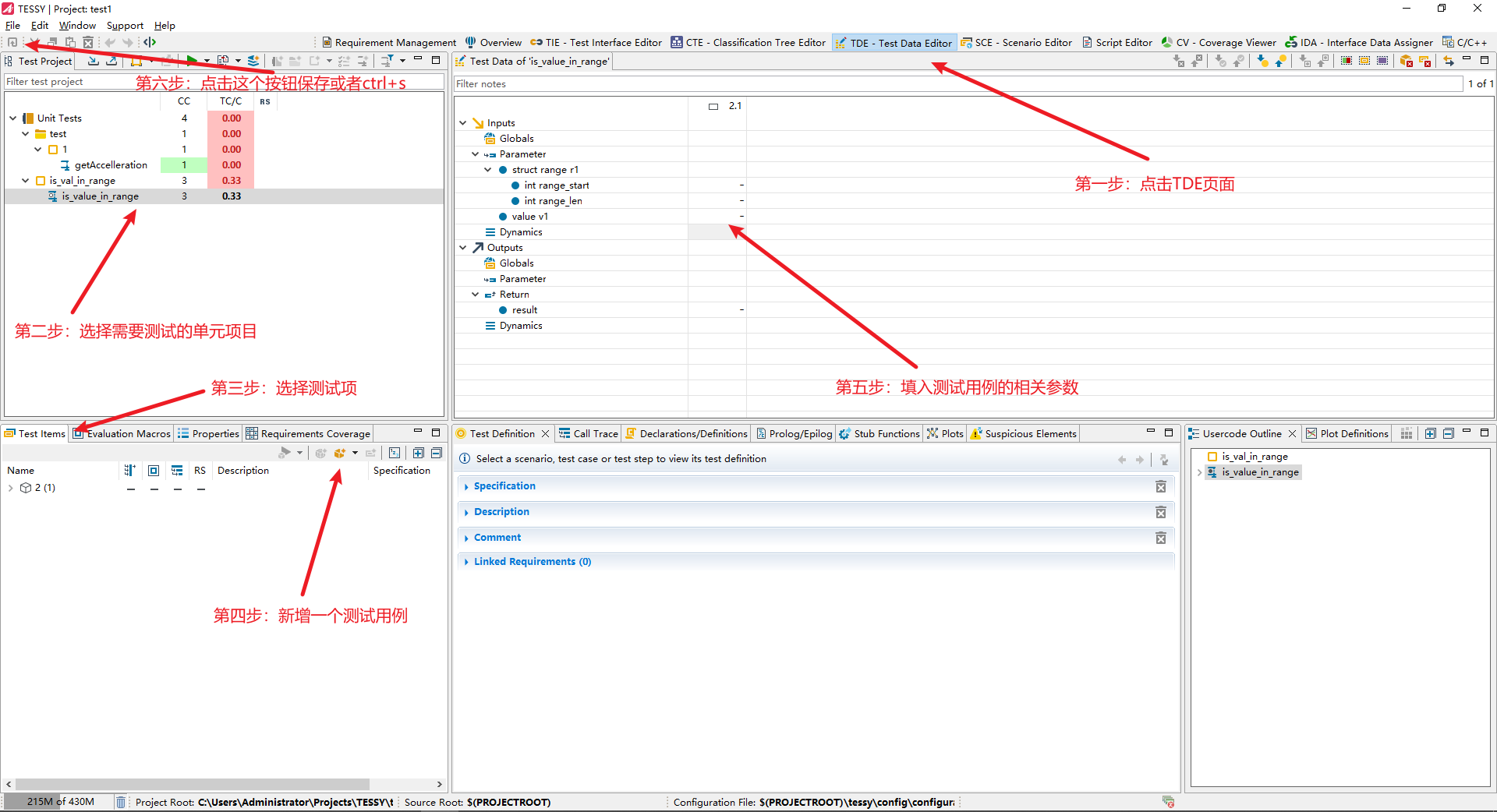1497x812 pixels.
Task: Click the blue up arrow with yellow circle icon
Action: pyautogui.click(x=1280, y=61)
